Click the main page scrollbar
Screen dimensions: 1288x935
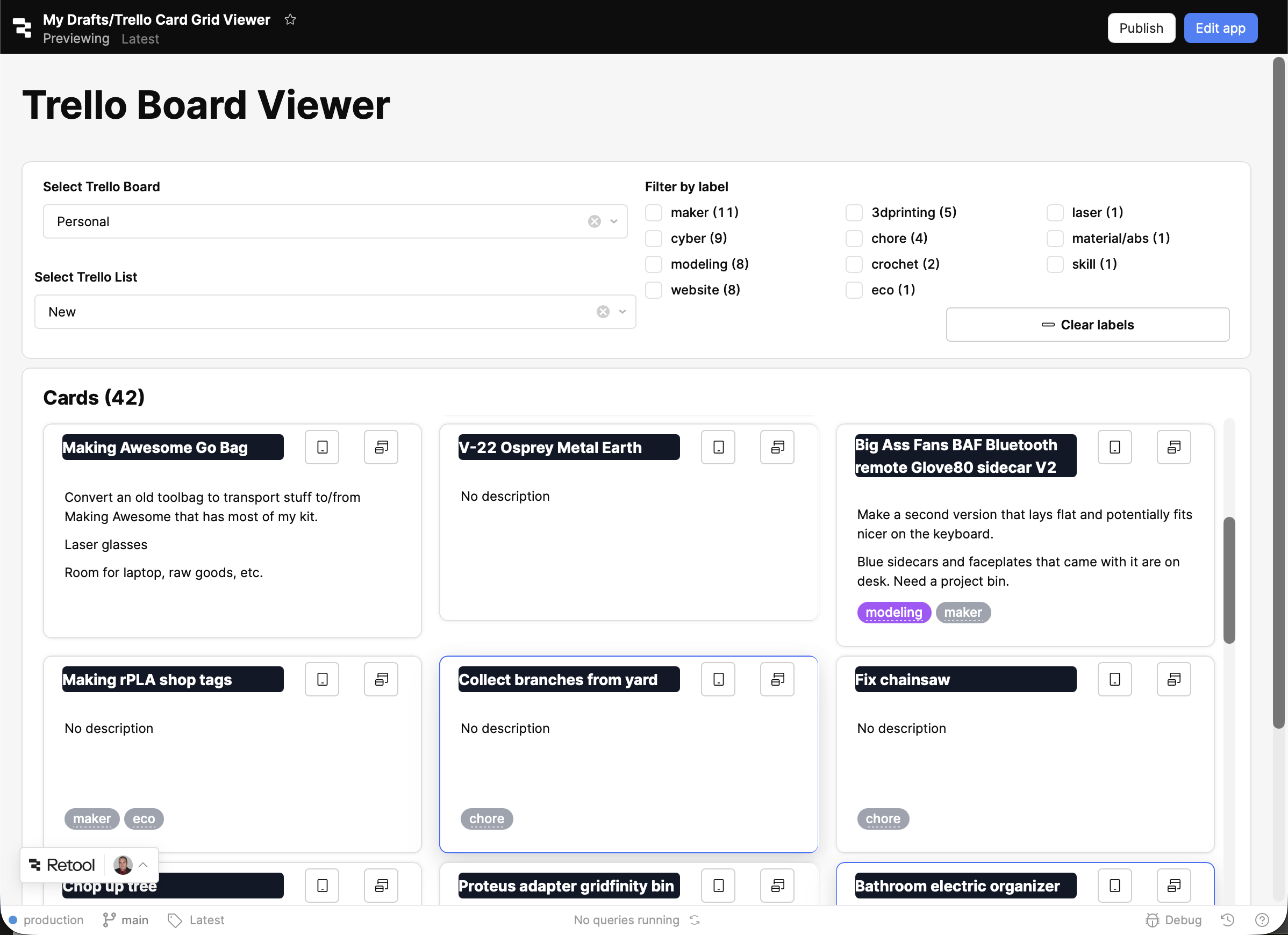pyautogui.click(x=1278, y=392)
